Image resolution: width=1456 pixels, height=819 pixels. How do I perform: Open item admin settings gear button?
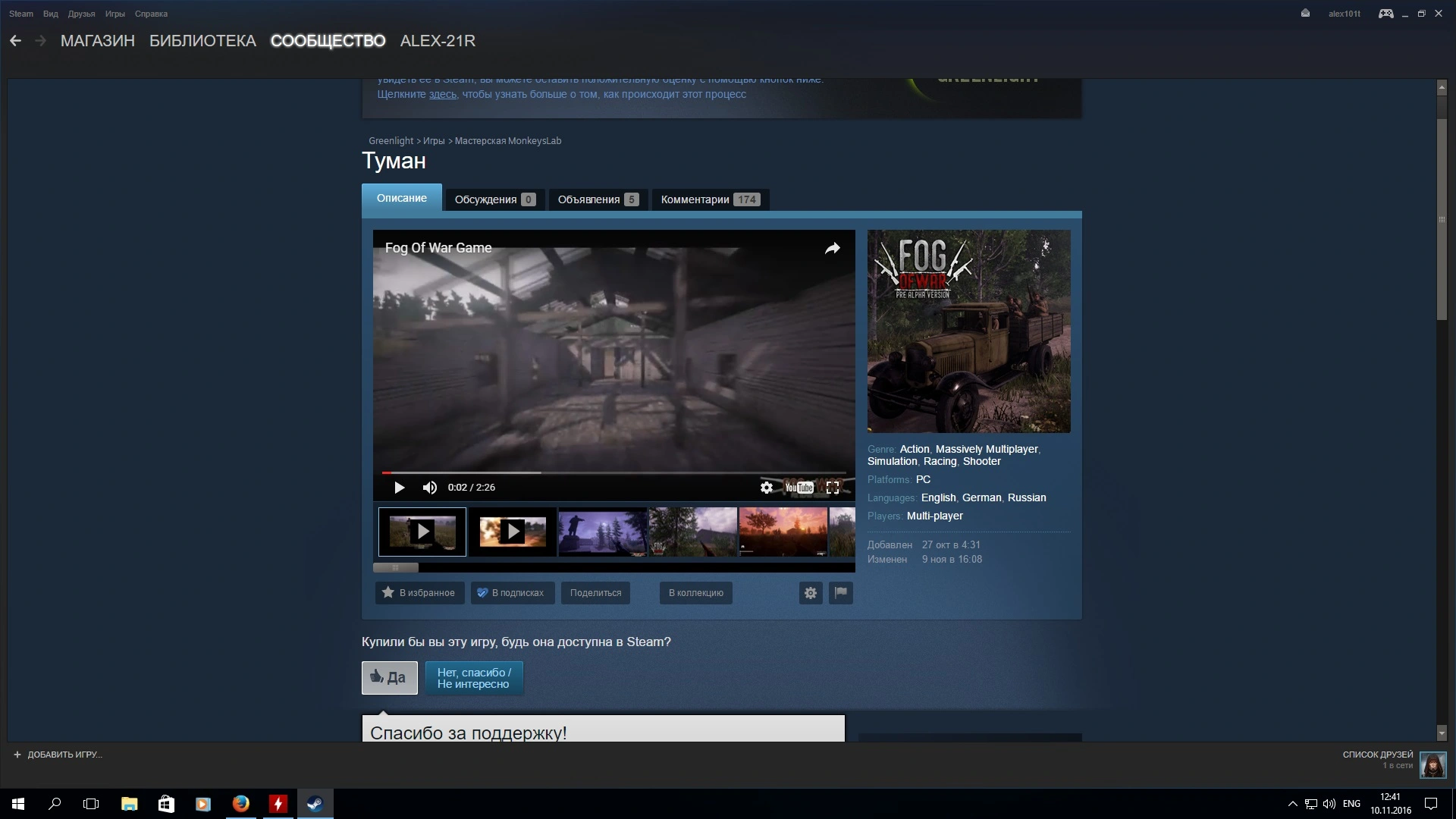tap(811, 593)
